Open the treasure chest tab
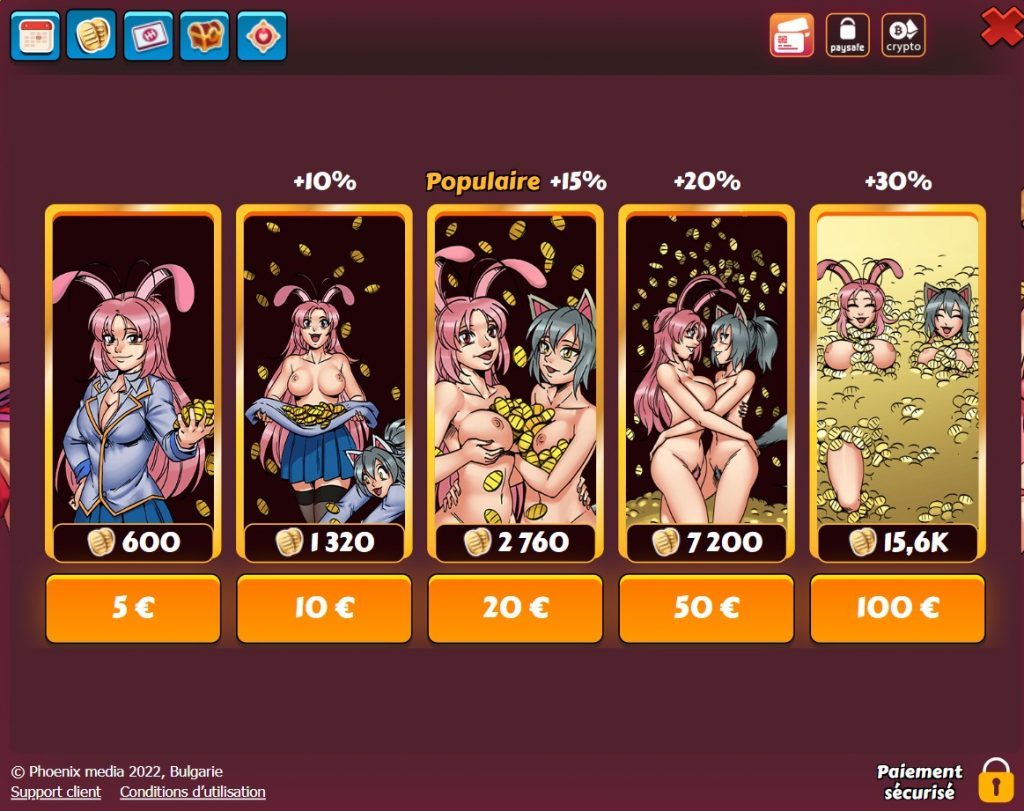The image size is (1024, 811). pyautogui.click(x=204, y=36)
